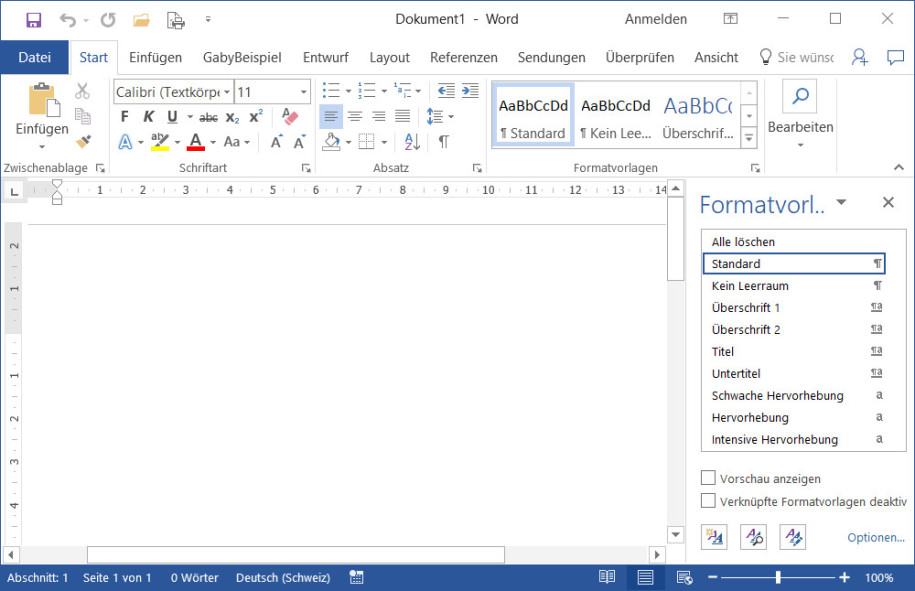Switch to the GabyBeispiel tab
915x591 pixels.
click(x=242, y=57)
